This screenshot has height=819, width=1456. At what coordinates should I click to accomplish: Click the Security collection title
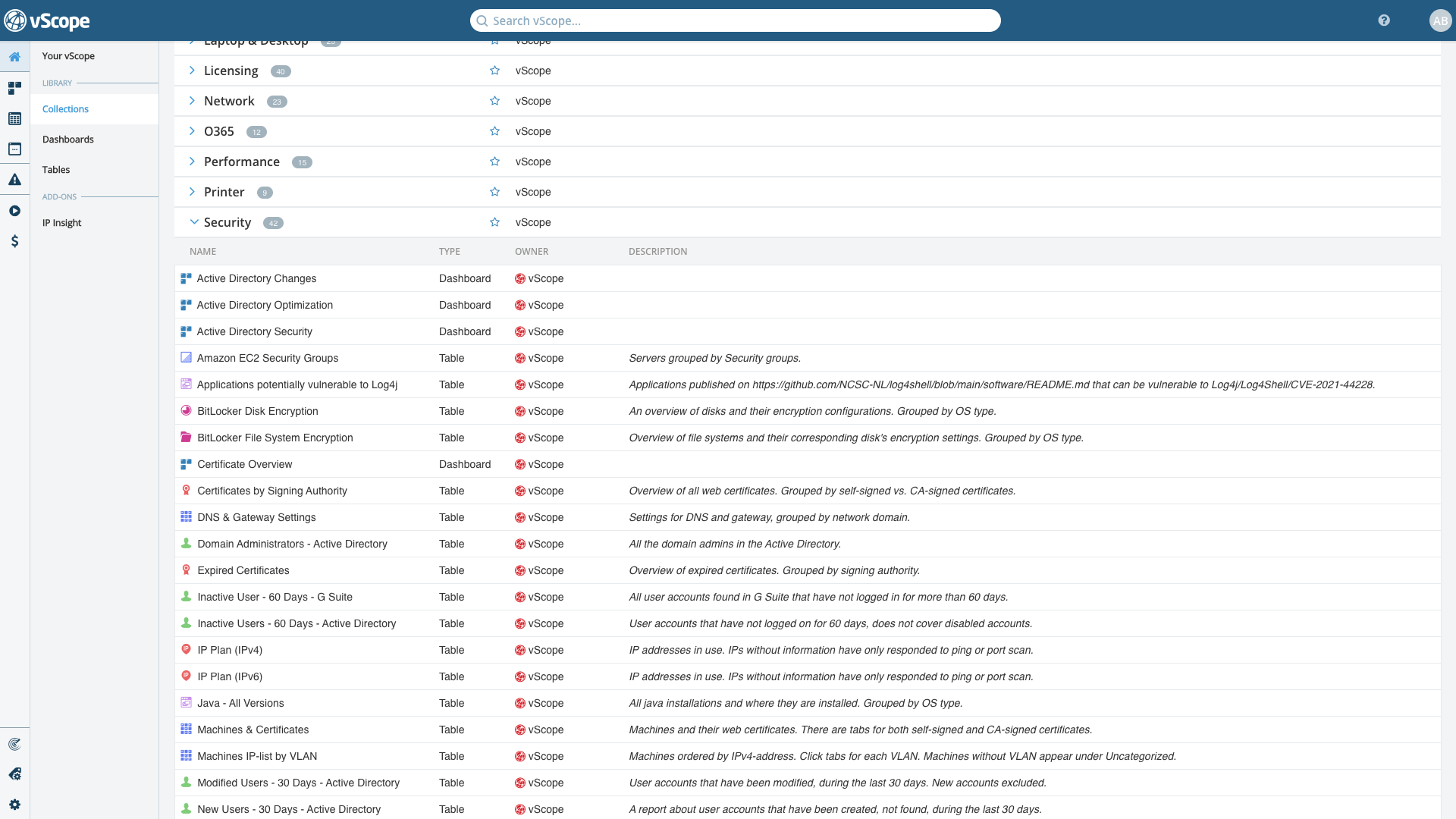point(227,222)
